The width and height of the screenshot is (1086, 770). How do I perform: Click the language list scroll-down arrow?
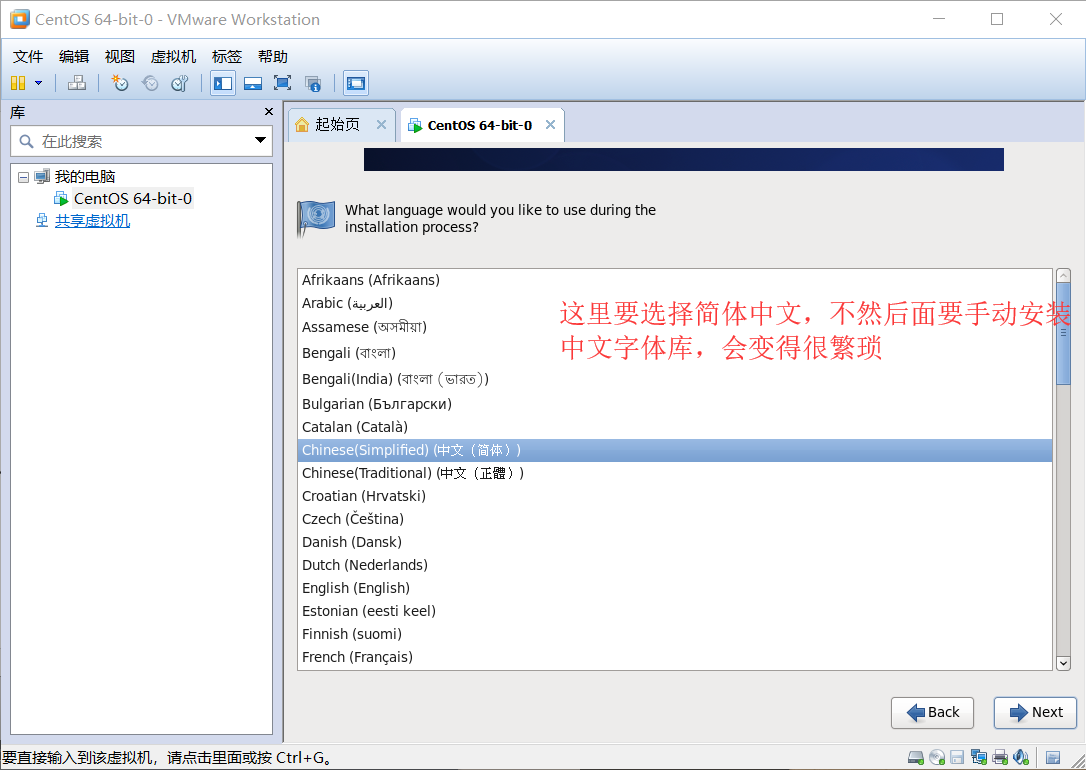[1063, 663]
